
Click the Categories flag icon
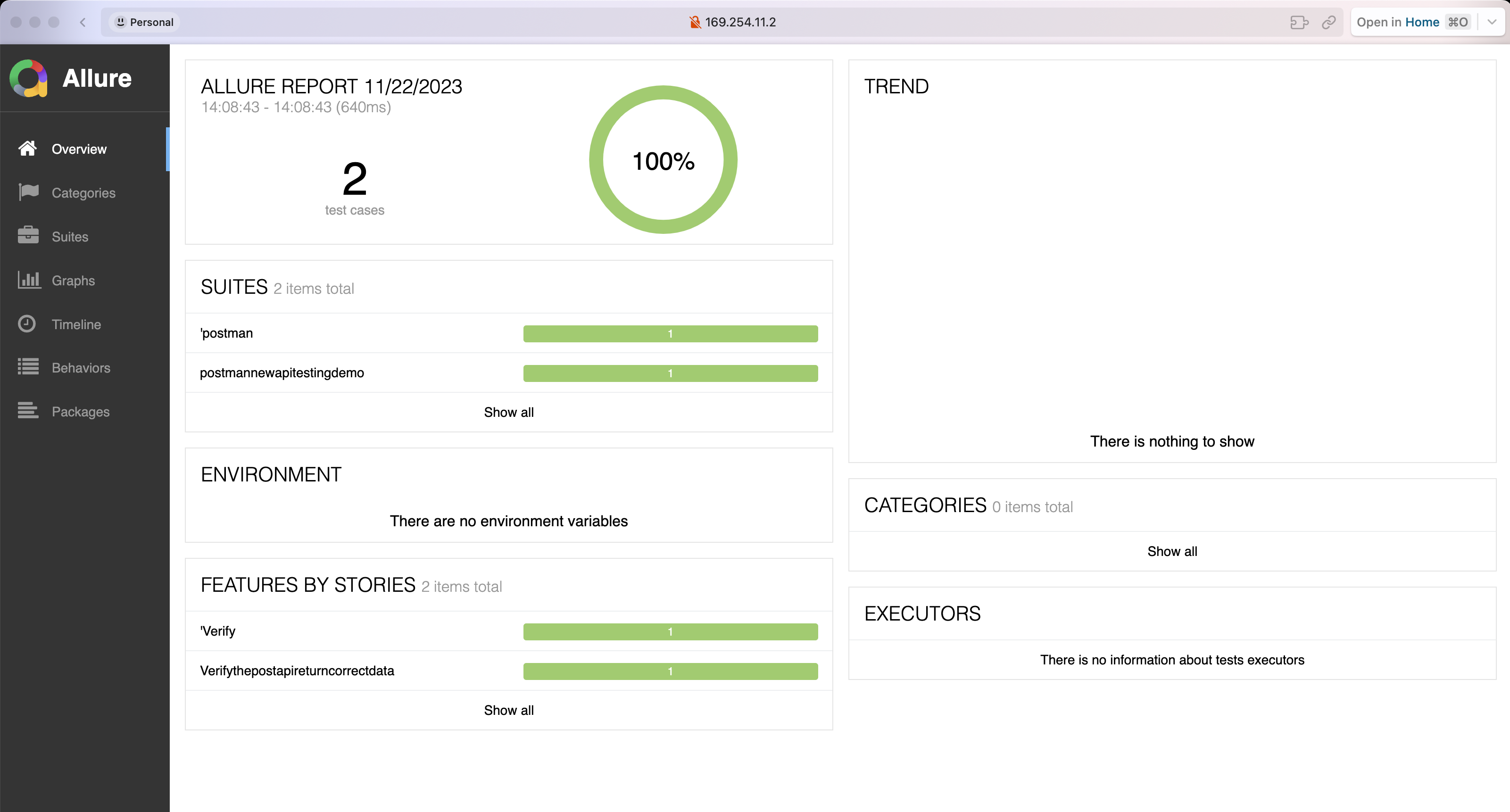tap(28, 192)
